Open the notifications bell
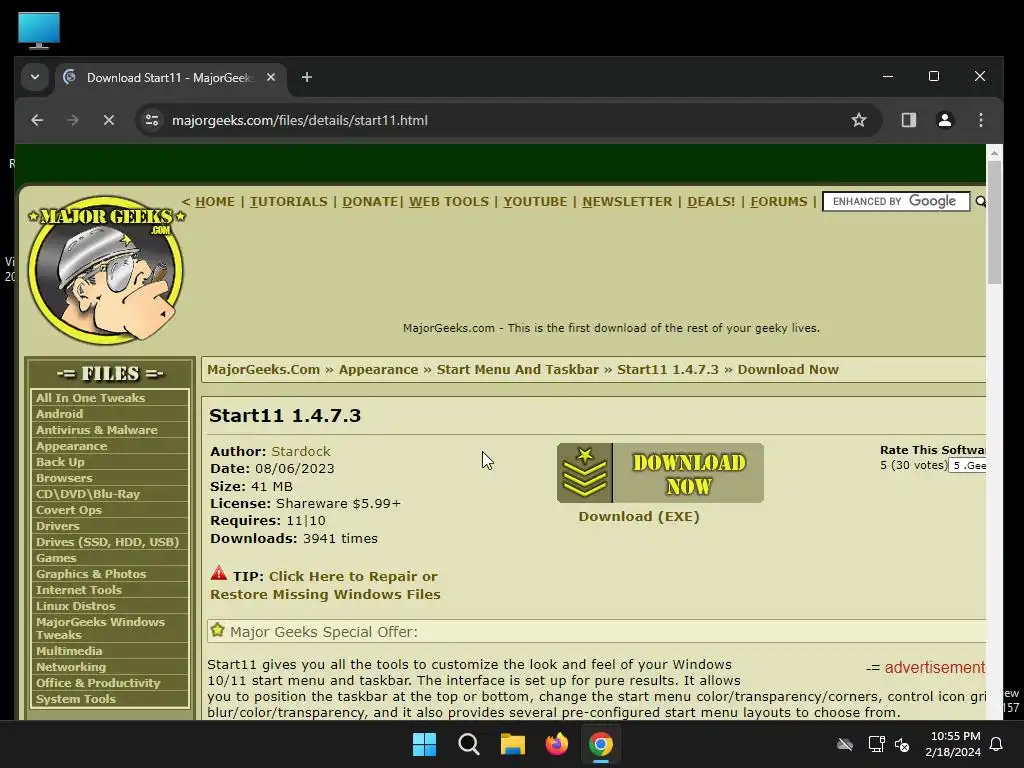Viewport: 1024px width, 768px height. click(997, 744)
